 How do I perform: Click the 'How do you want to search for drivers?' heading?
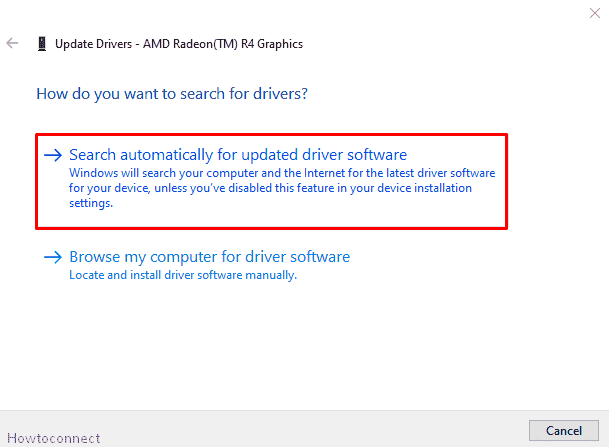click(172, 94)
